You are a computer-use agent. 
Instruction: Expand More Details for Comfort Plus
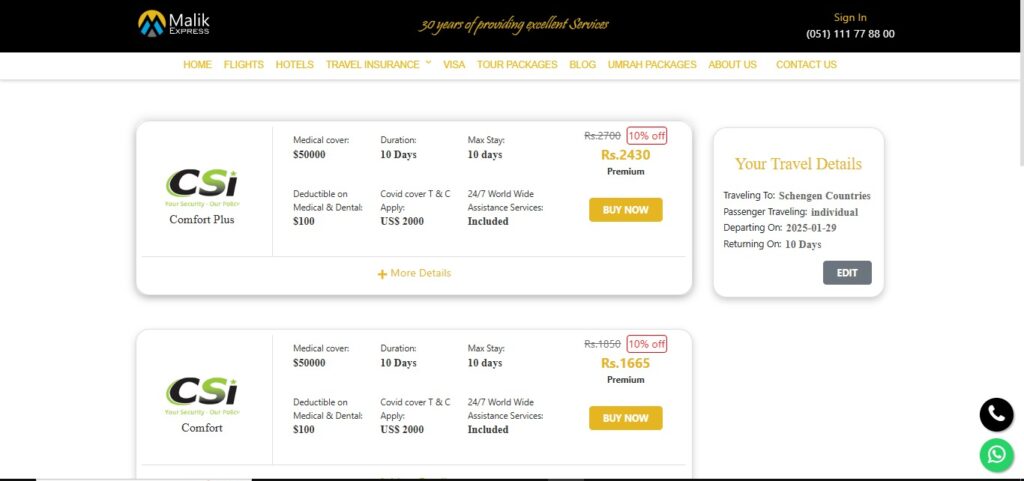(420, 273)
